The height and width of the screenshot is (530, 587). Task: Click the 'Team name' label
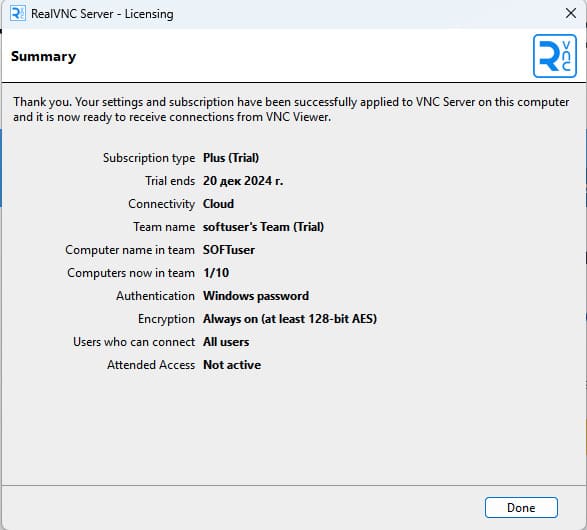[x=164, y=227]
